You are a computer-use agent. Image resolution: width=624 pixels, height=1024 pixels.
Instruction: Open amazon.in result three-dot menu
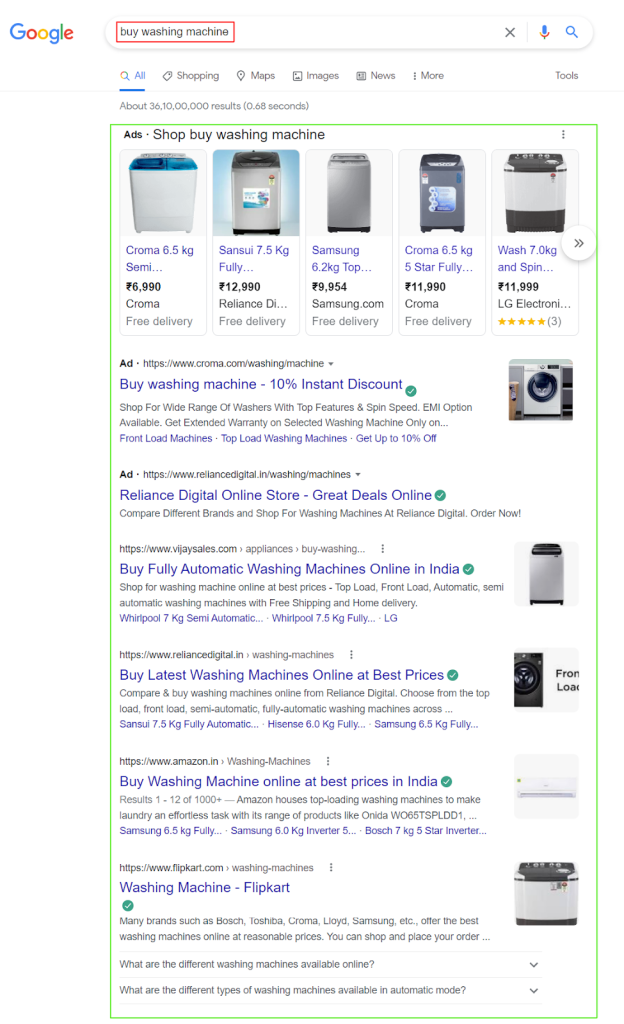coord(328,761)
